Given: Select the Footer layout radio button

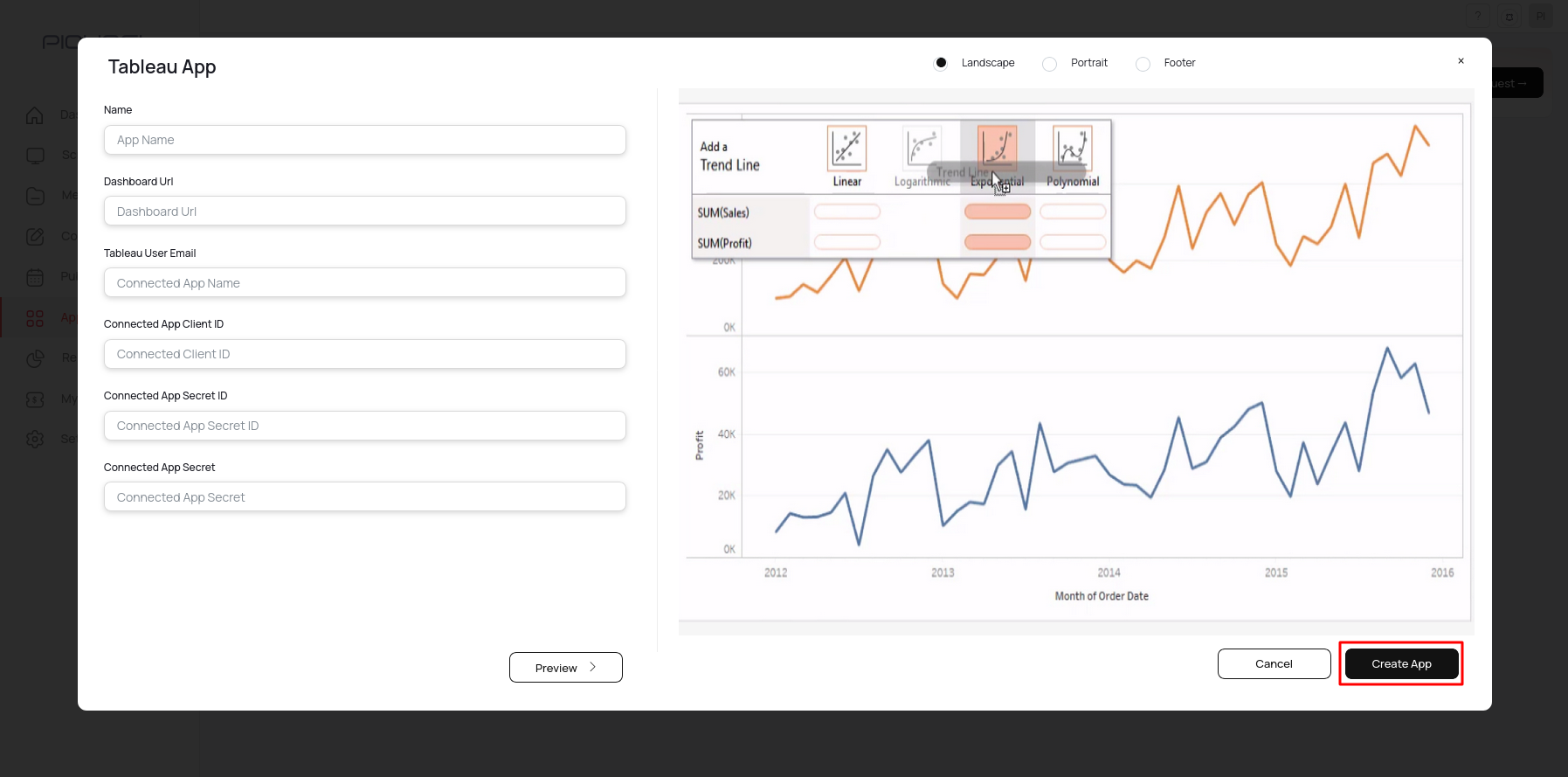Looking at the screenshot, I should pos(1143,64).
